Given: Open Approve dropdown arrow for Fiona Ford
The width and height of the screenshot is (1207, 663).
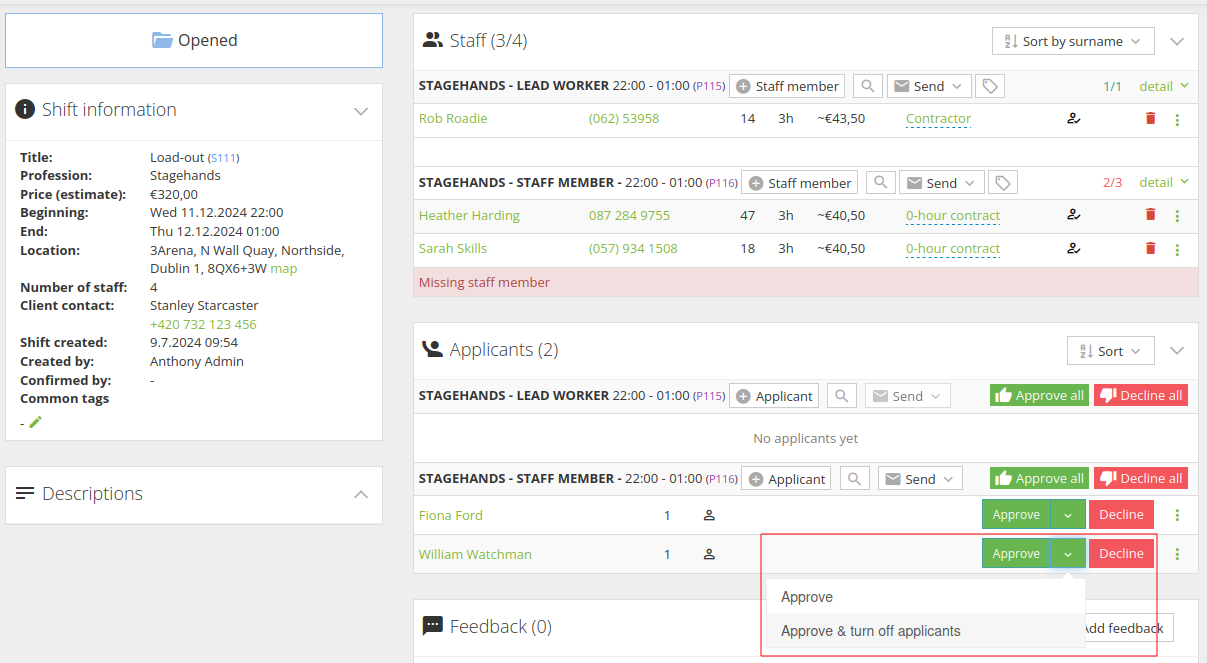Looking at the screenshot, I should click(x=1068, y=515).
